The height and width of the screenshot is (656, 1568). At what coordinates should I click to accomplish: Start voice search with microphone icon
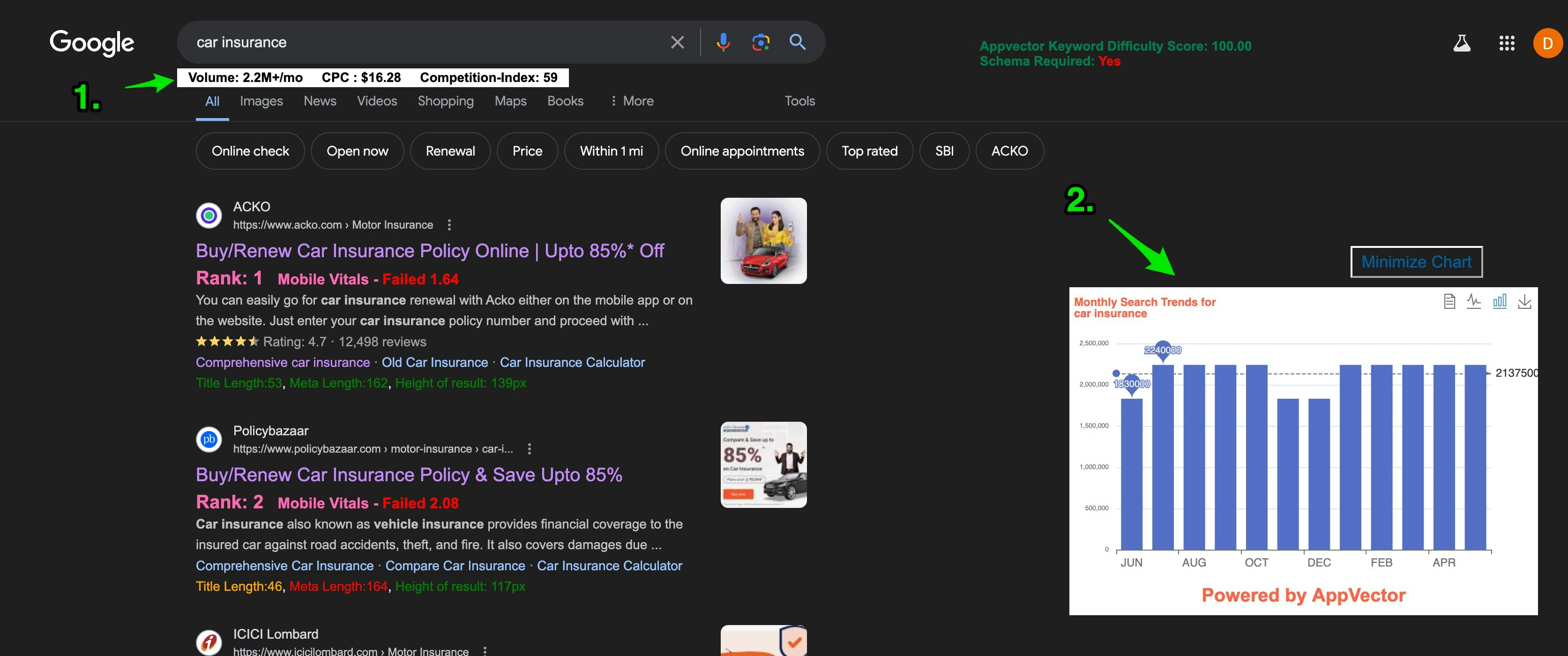tap(723, 42)
